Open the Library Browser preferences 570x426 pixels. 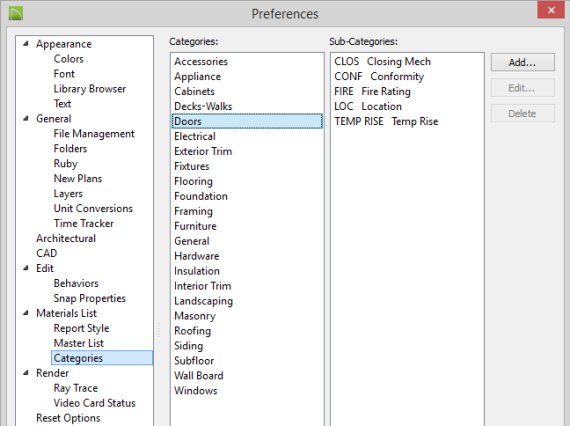90,89
